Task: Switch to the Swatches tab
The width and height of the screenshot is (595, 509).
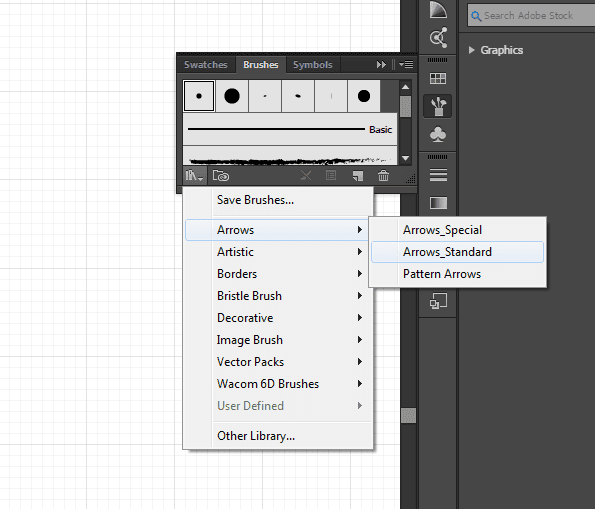Action: [206, 65]
